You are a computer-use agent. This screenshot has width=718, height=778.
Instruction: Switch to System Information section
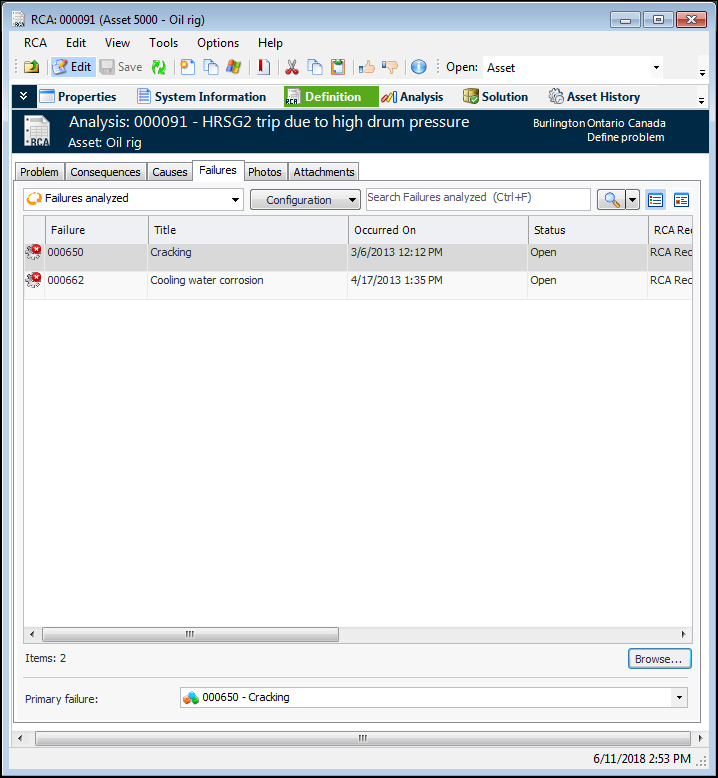click(201, 97)
